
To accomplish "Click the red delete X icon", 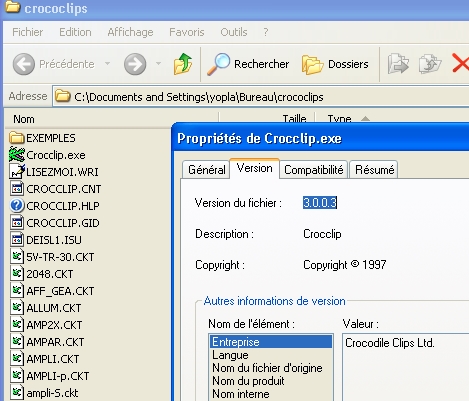I will (460, 63).
